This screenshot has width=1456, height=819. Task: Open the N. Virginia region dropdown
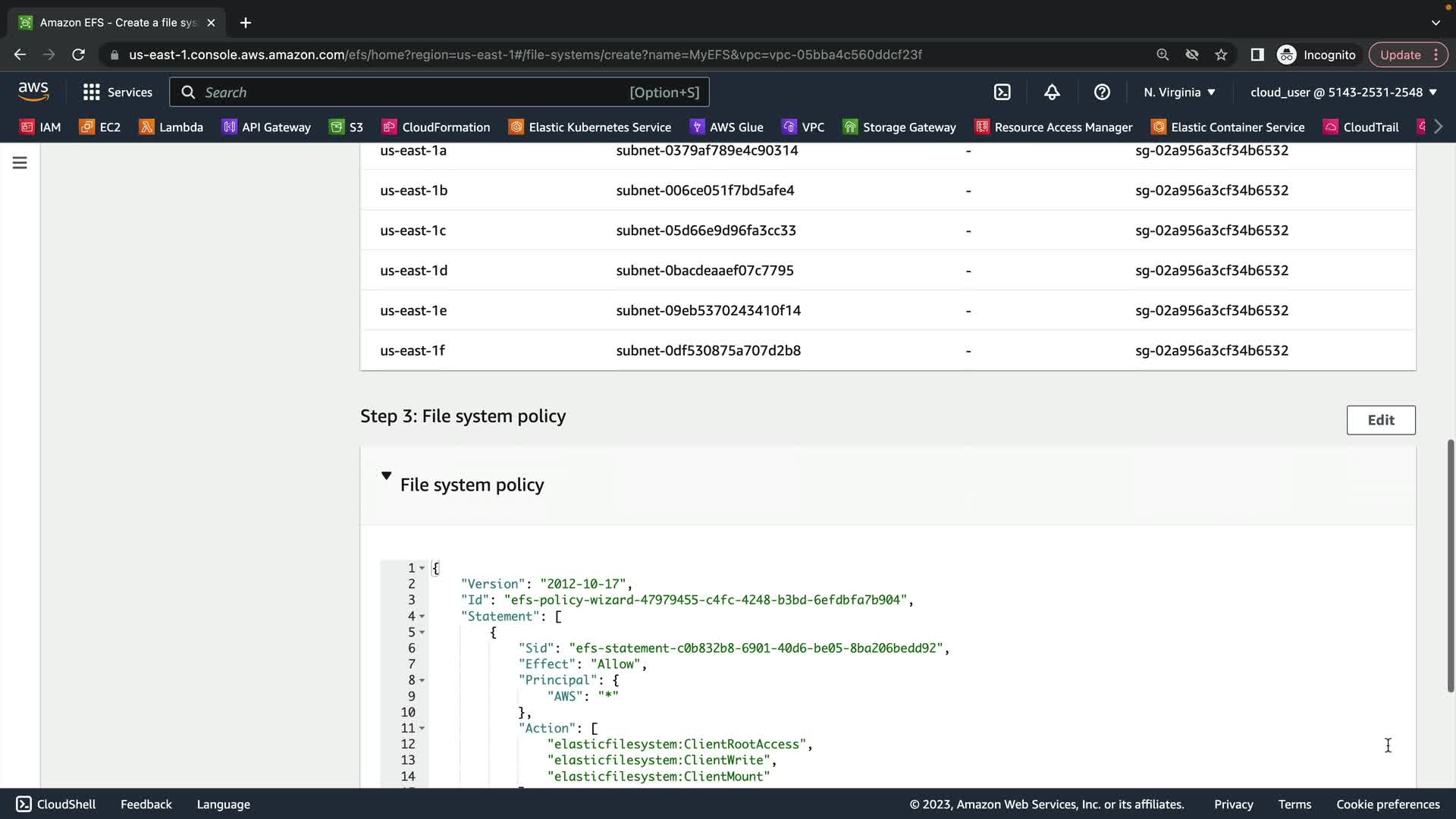coord(1179,93)
